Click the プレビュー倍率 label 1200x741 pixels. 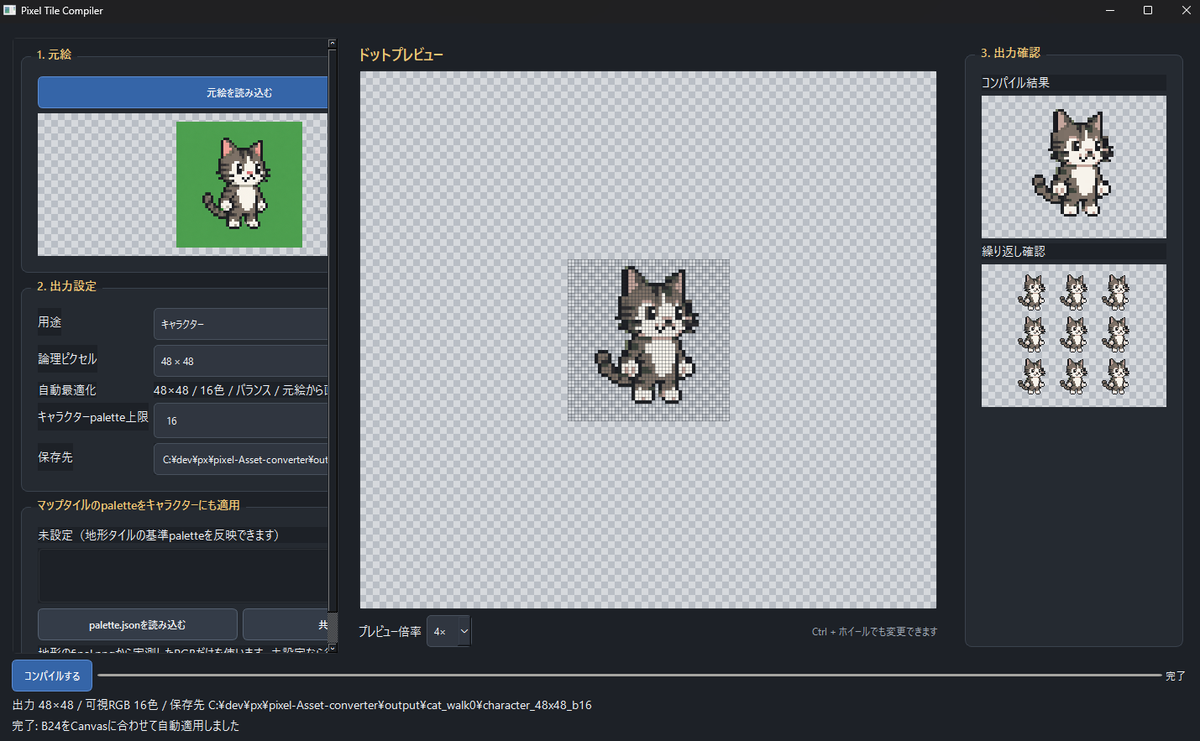390,632
